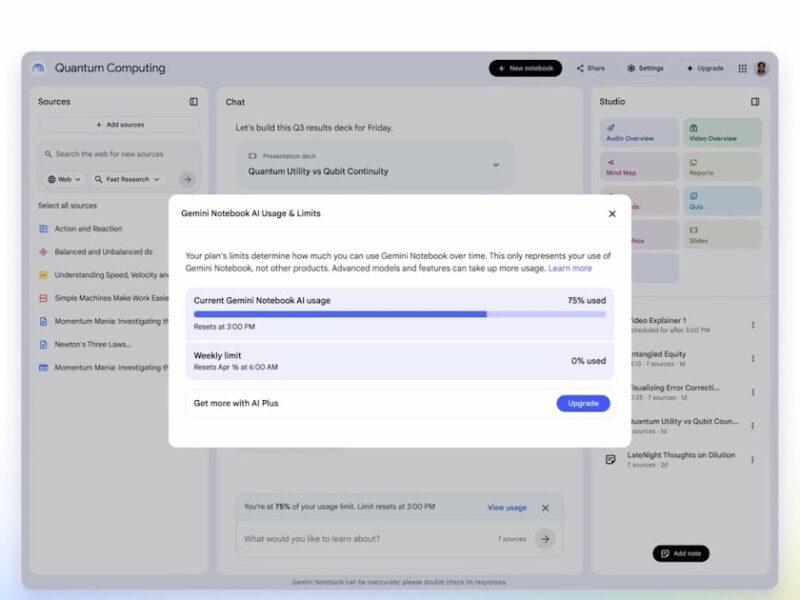This screenshot has height=600, width=800.
Task: Click the Understanding Speed, Velocity source icon
Action: pyautogui.click(x=43, y=275)
